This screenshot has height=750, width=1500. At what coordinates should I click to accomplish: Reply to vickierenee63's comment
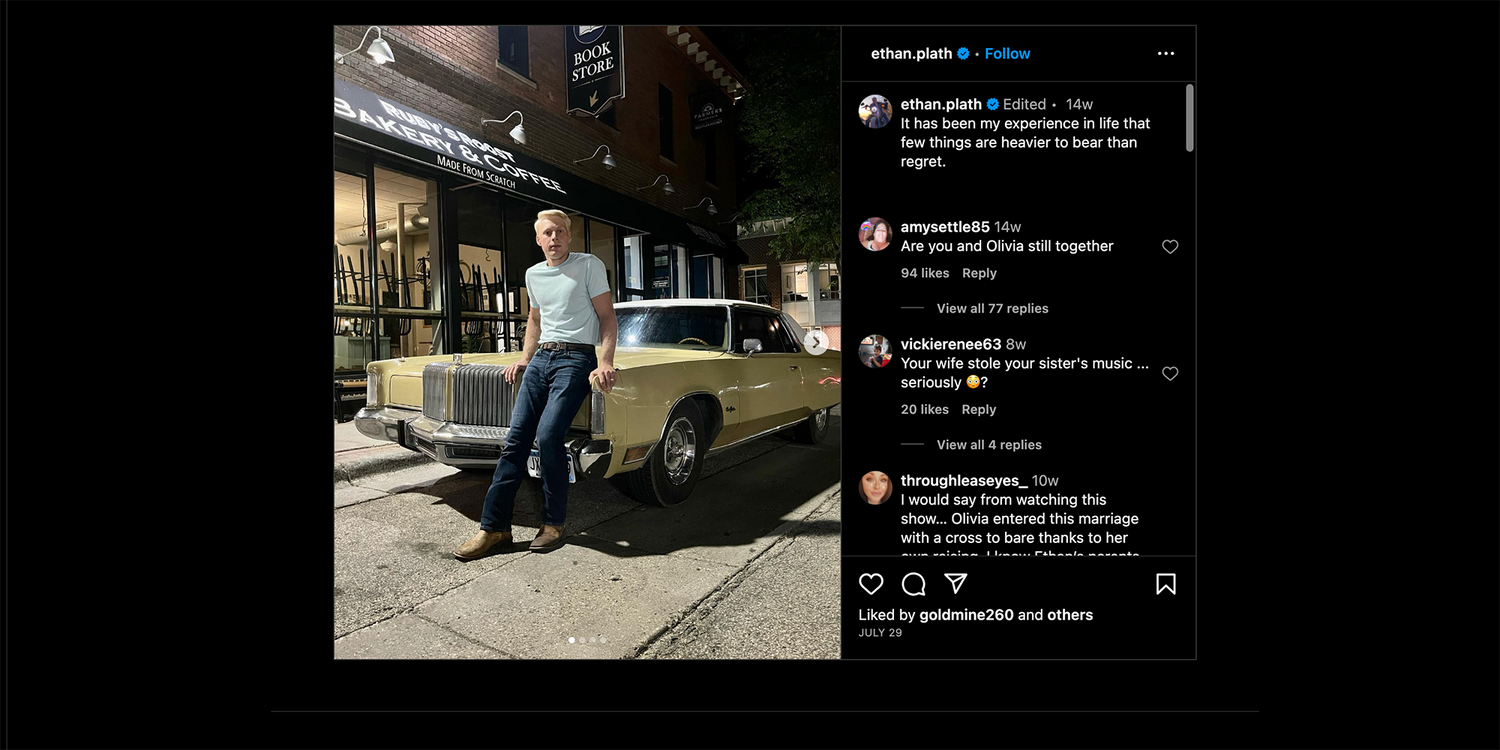pos(979,410)
